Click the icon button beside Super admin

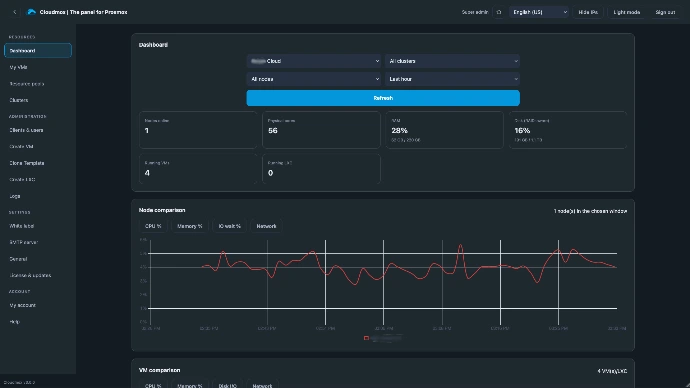pos(499,12)
